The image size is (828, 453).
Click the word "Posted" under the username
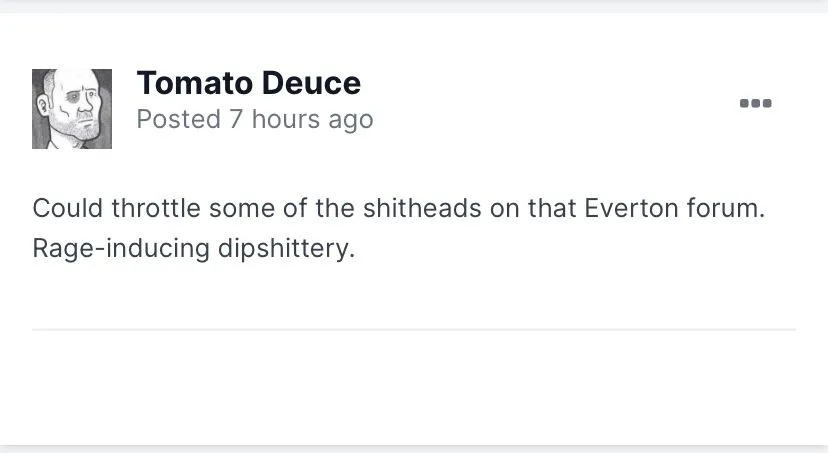[x=178, y=120]
